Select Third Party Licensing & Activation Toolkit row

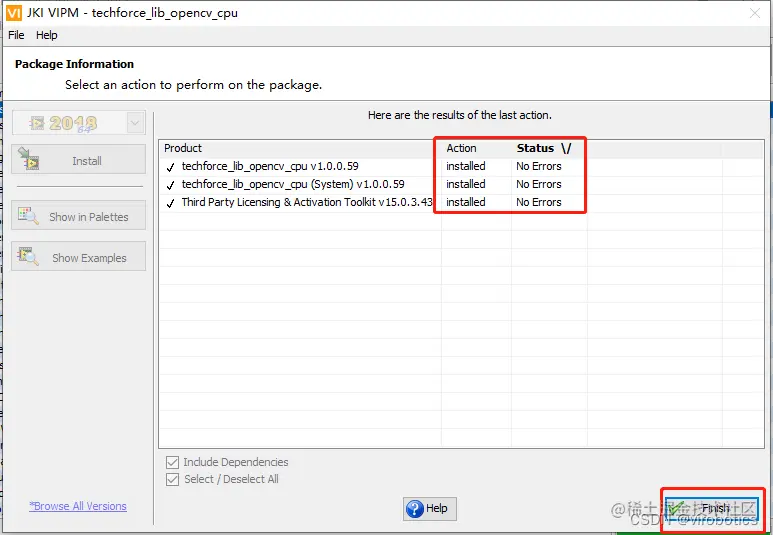(x=460, y=202)
